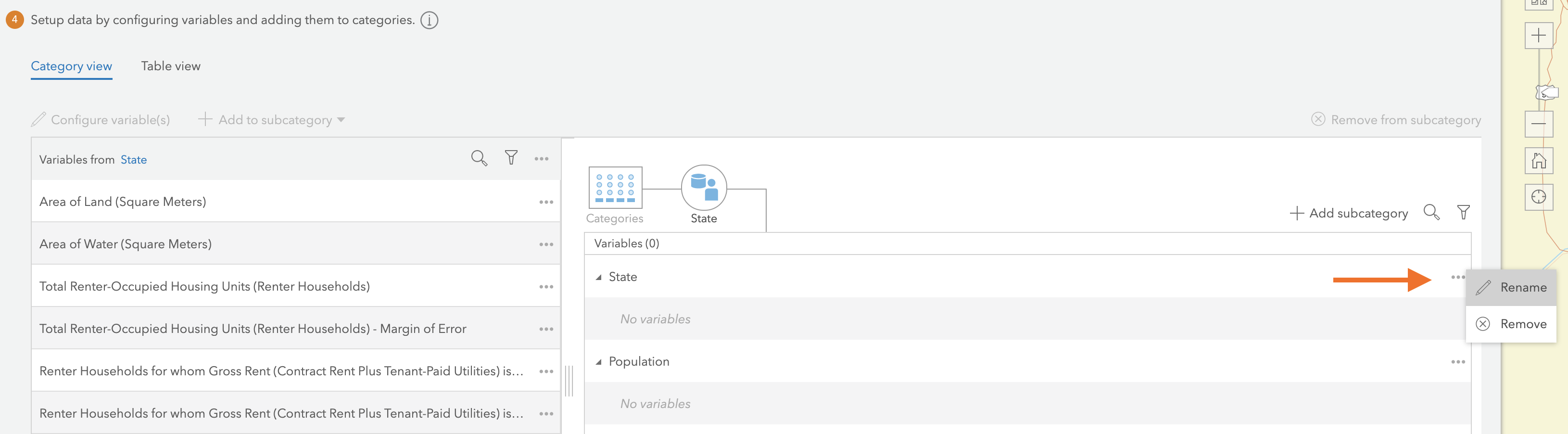The height and width of the screenshot is (434, 1568).
Task: Switch to the Table view tab
Action: 170,66
